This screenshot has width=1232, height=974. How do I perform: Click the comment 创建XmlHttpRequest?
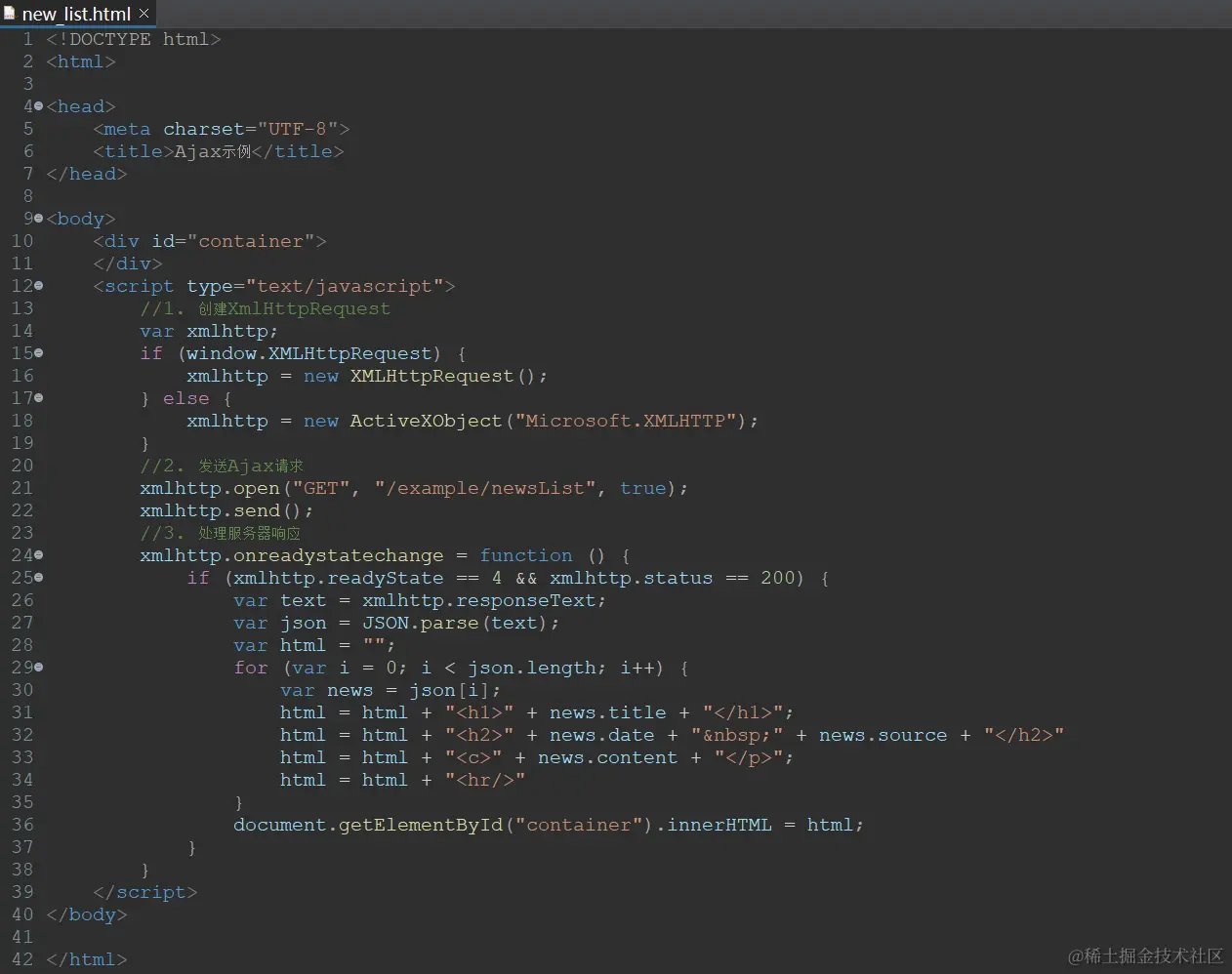265,308
